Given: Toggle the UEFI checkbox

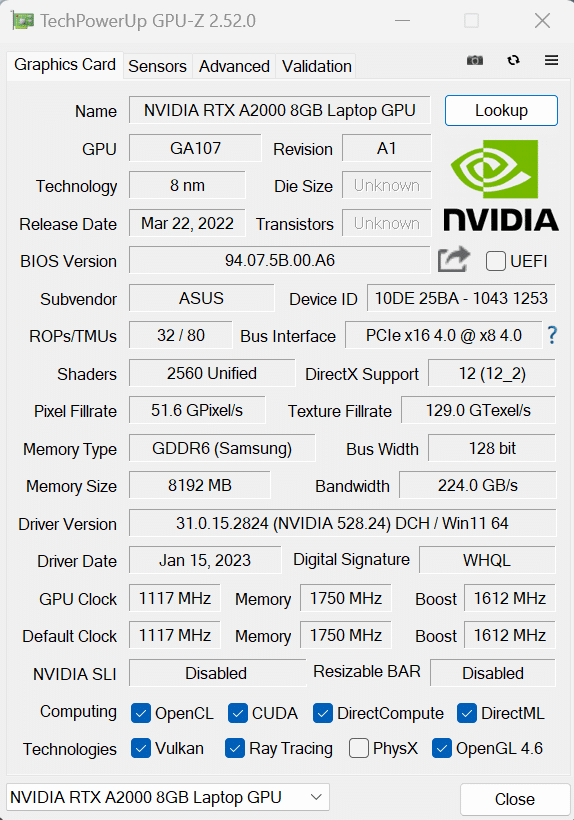Looking at the screenshot, I should (495, 260).
